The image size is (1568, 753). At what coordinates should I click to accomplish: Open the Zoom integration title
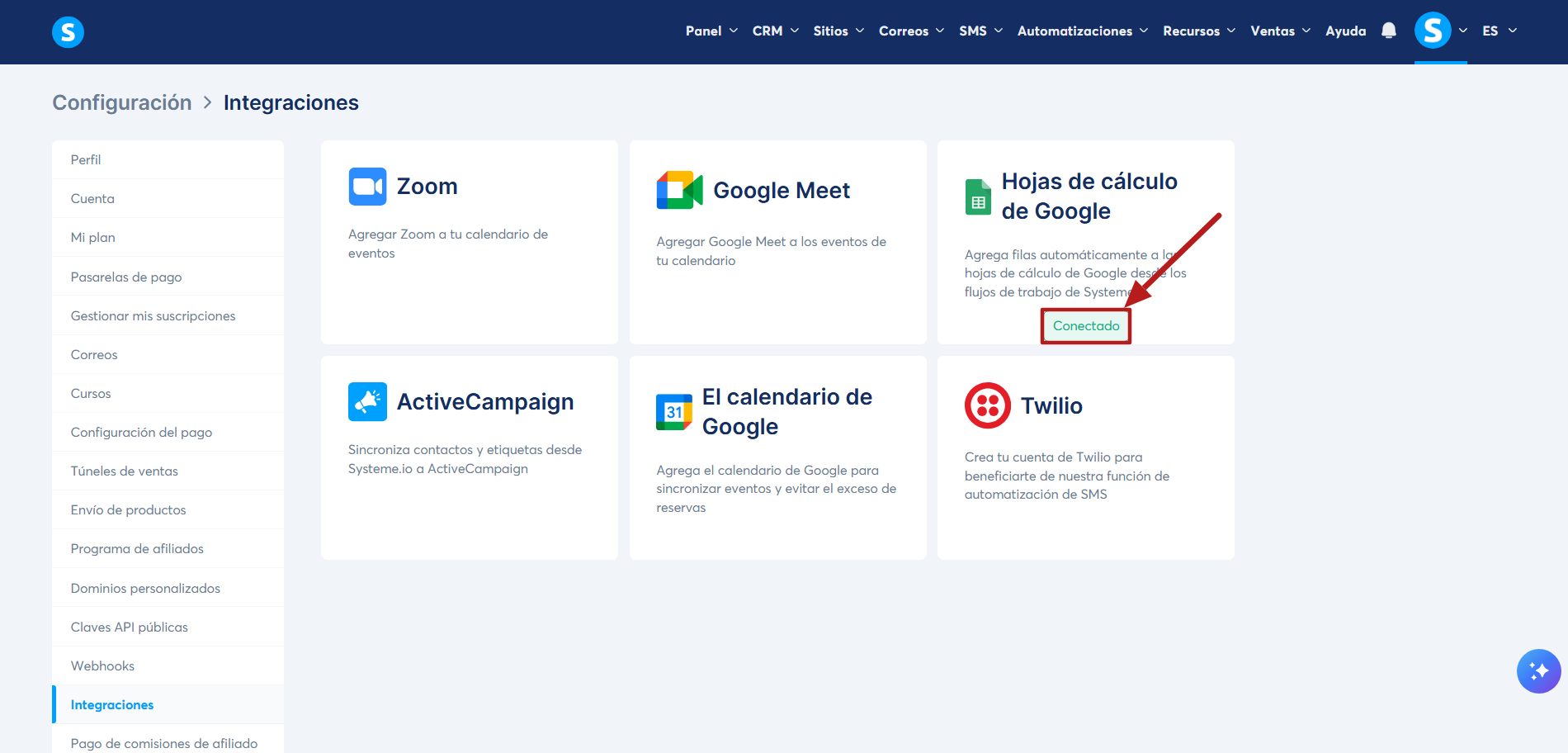point(427,187)
